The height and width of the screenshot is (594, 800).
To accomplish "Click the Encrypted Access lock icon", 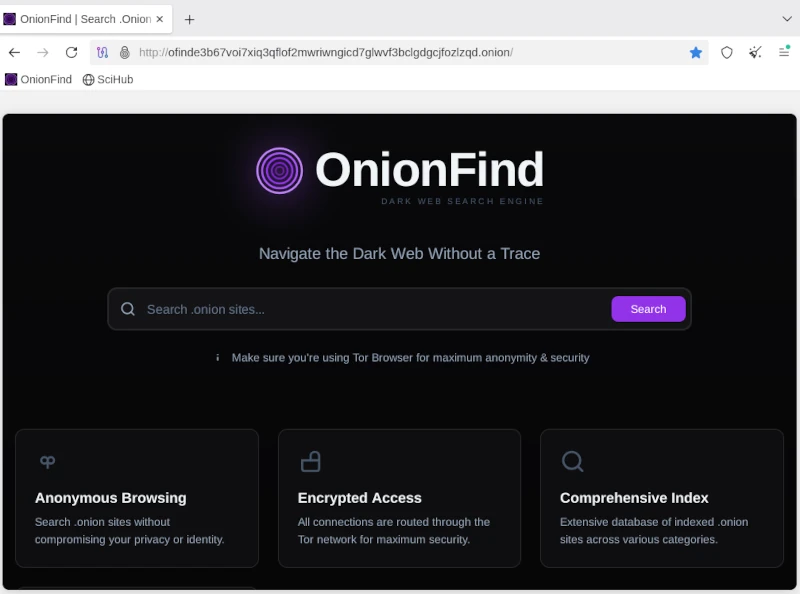I will pyautogui.click(x=310, y=461).
